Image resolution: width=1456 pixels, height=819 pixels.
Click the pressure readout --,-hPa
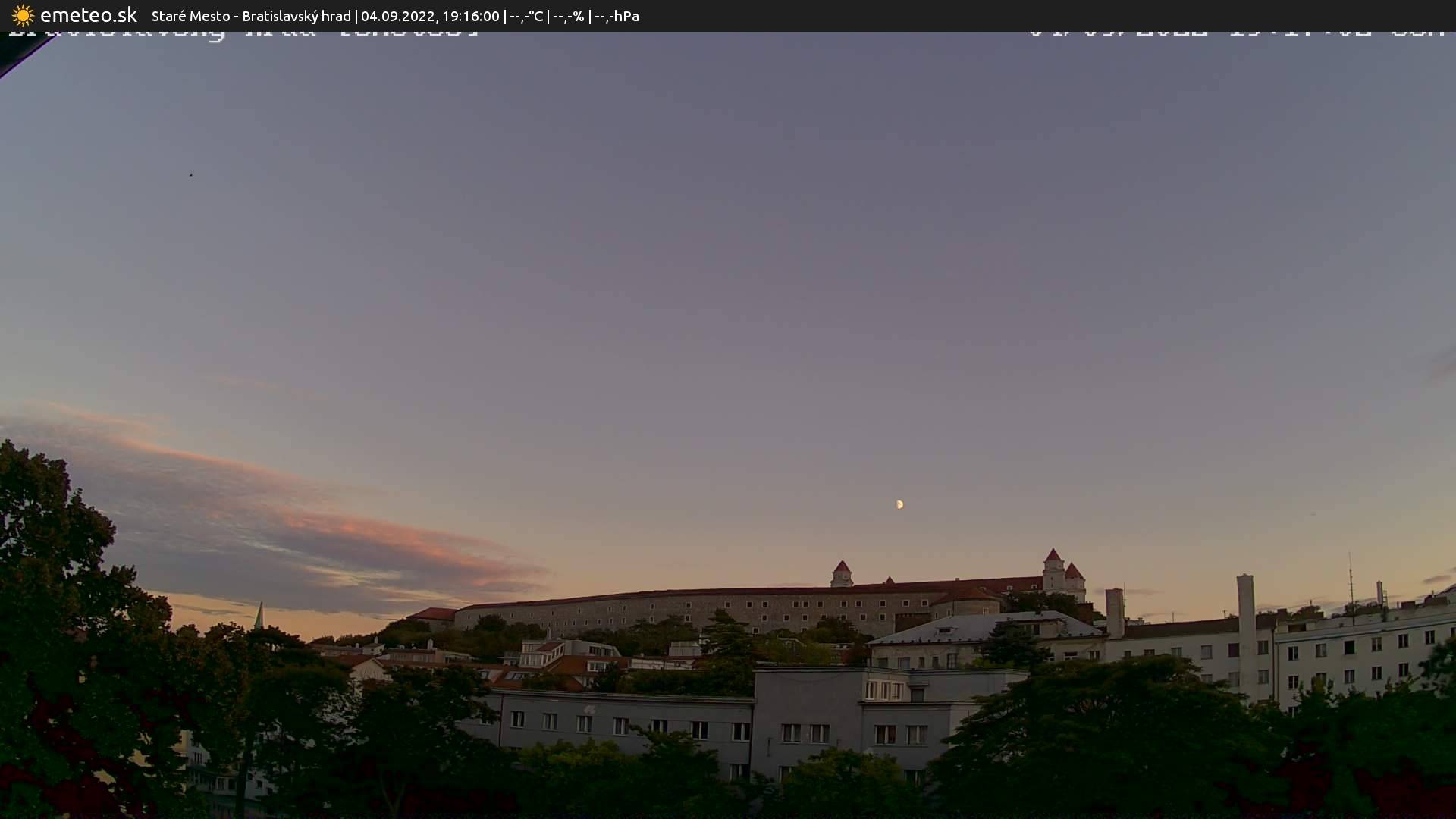pyautogui.click(x=616, y=16)
